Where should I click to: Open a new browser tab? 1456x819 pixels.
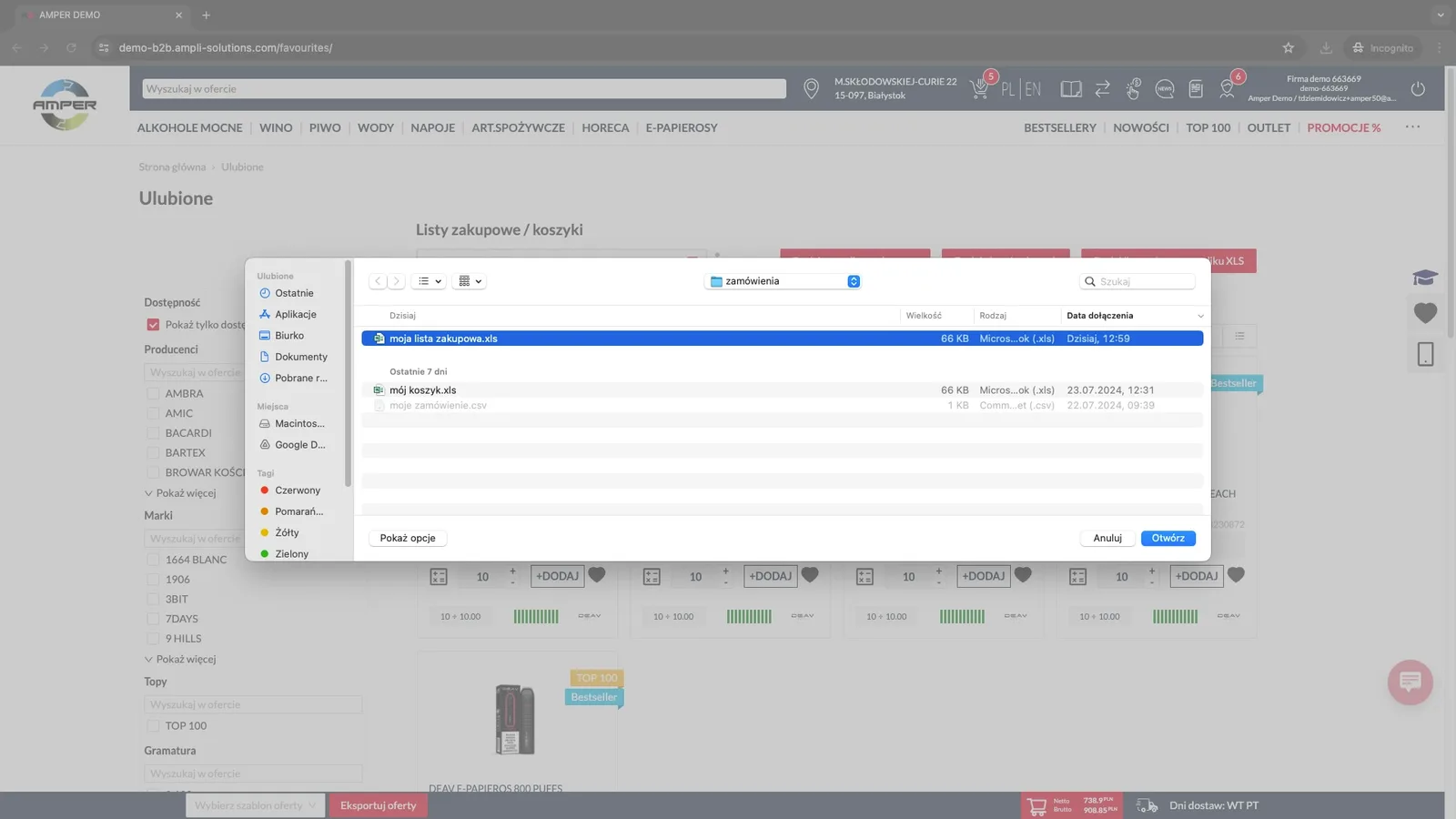(206, 15)
